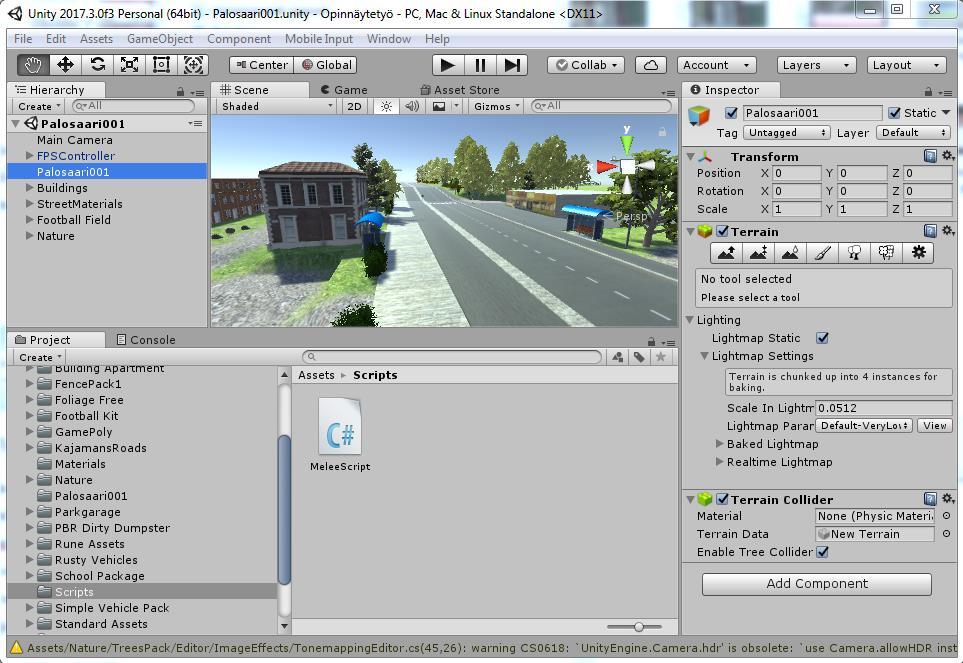963x663 pixels.
Task: Open the Account dropdown
Action: [x=717, y=65]
